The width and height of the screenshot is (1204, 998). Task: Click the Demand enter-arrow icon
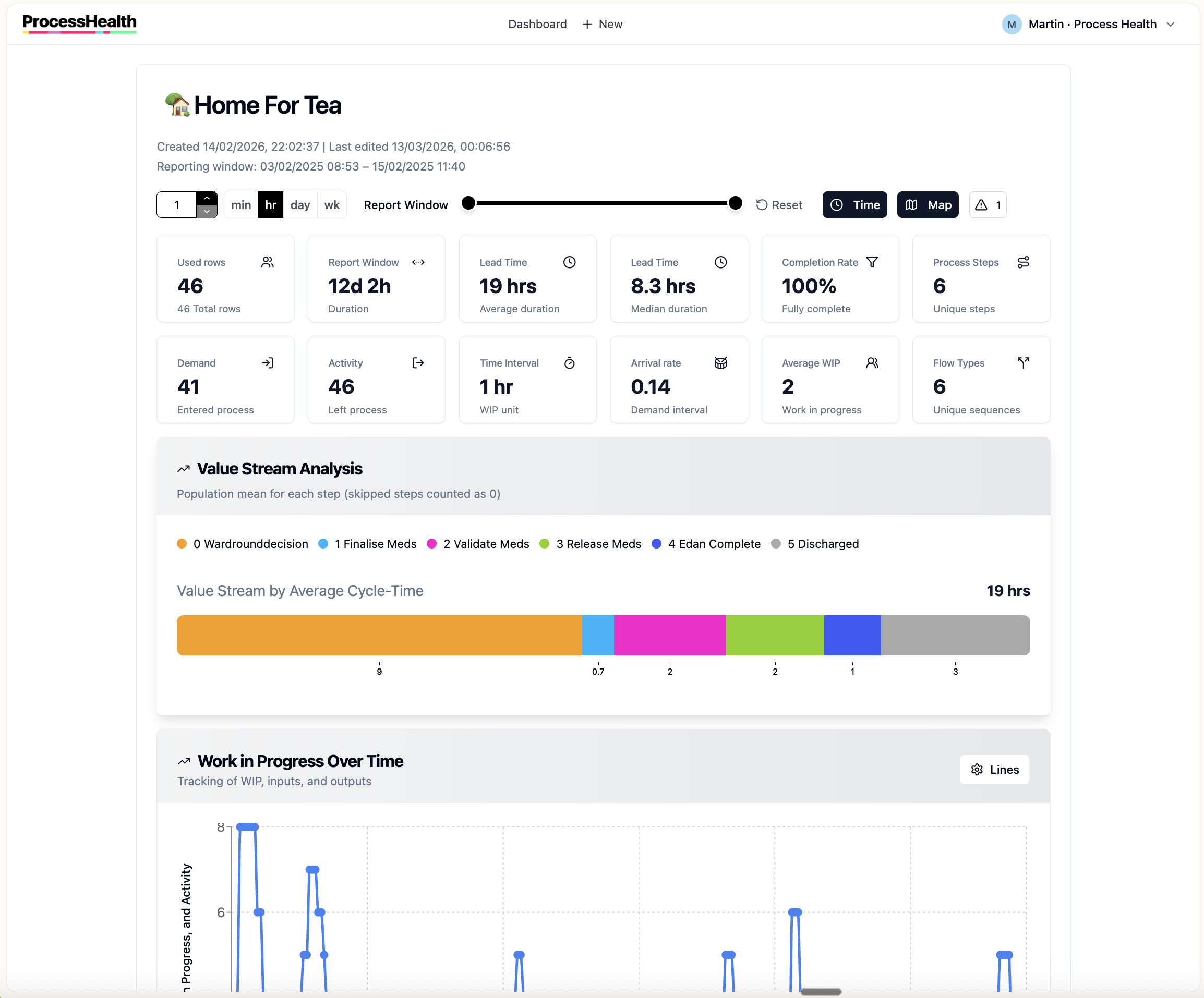click(x=267, y=363)
